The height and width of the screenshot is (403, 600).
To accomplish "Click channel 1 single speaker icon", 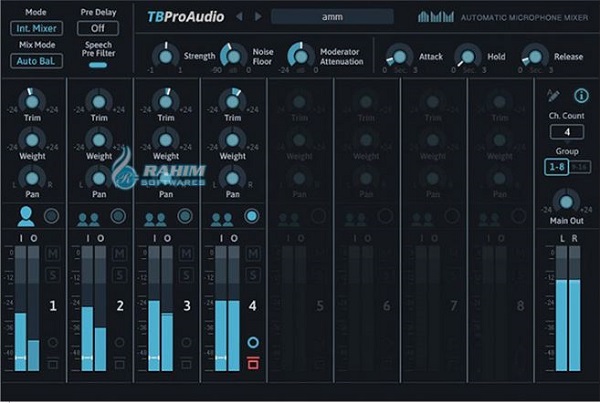I will coord(26,217).
